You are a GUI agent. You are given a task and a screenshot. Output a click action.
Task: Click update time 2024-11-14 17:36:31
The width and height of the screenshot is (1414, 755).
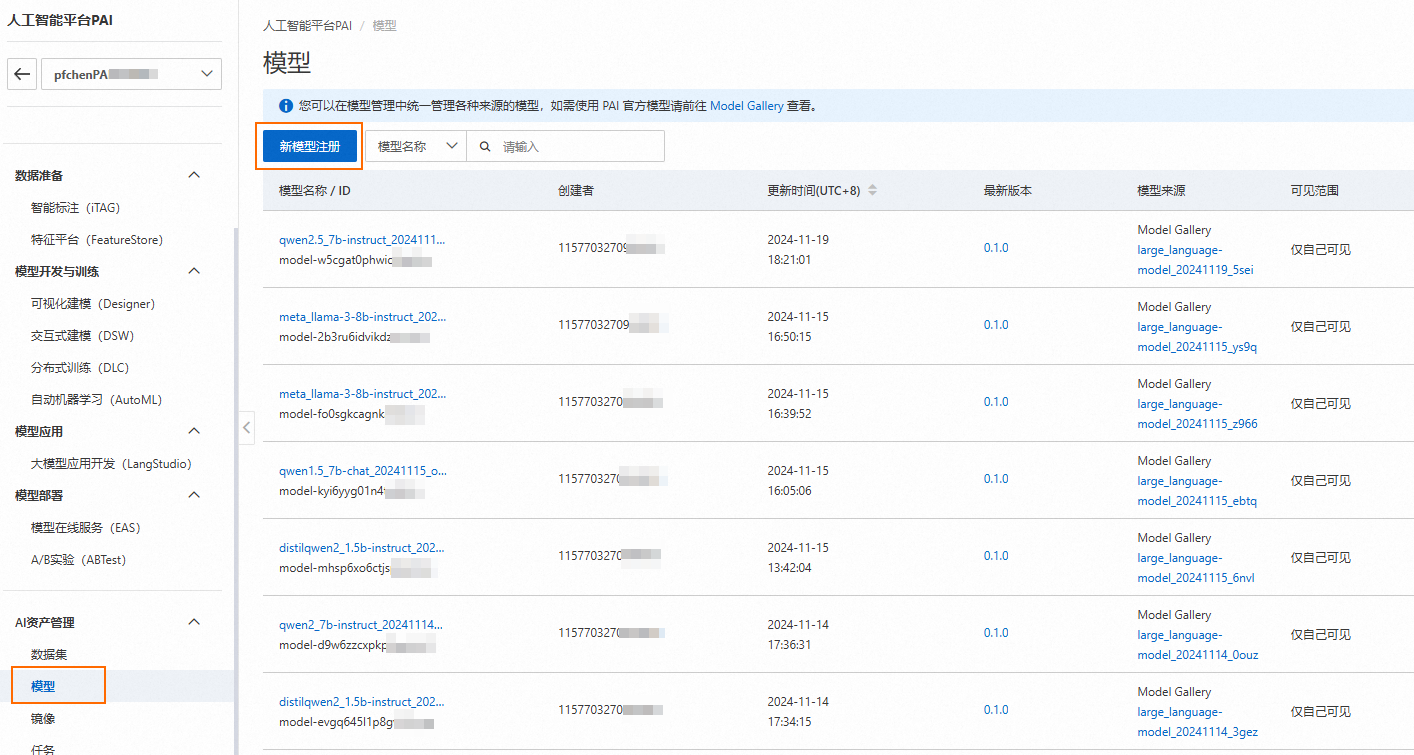[x=798, y=635]
